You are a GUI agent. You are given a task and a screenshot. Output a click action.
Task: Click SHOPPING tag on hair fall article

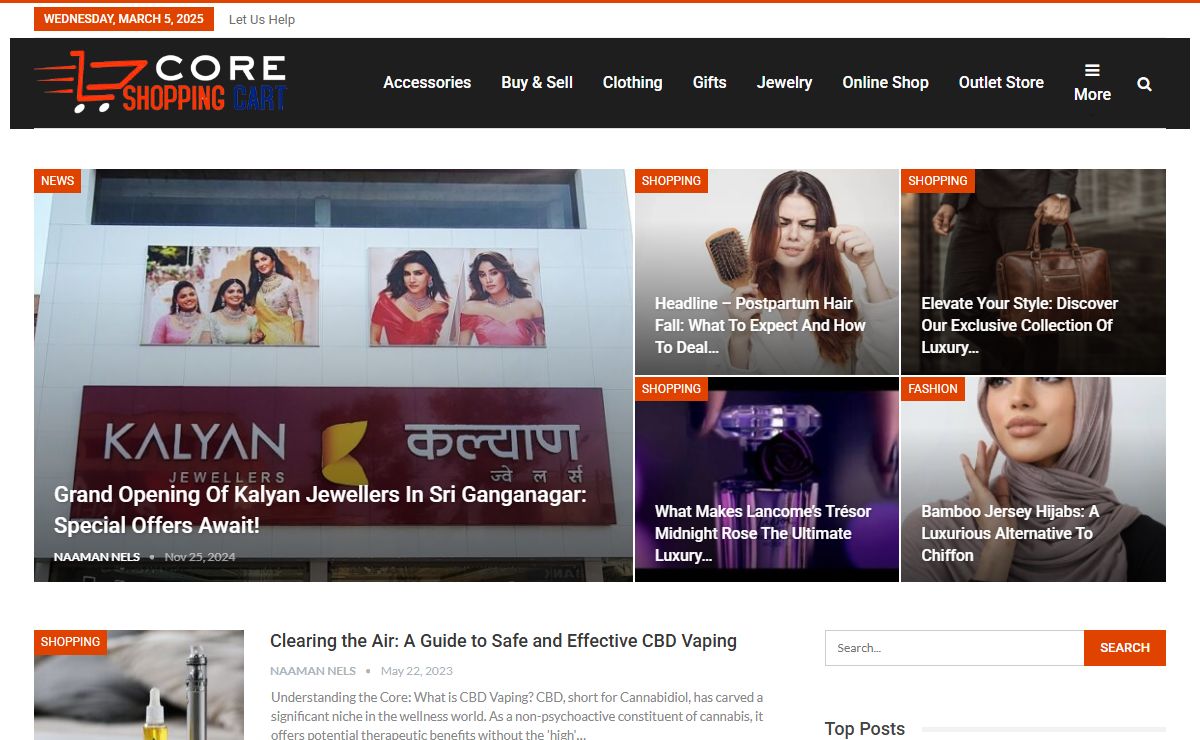(x=671, y=181)
